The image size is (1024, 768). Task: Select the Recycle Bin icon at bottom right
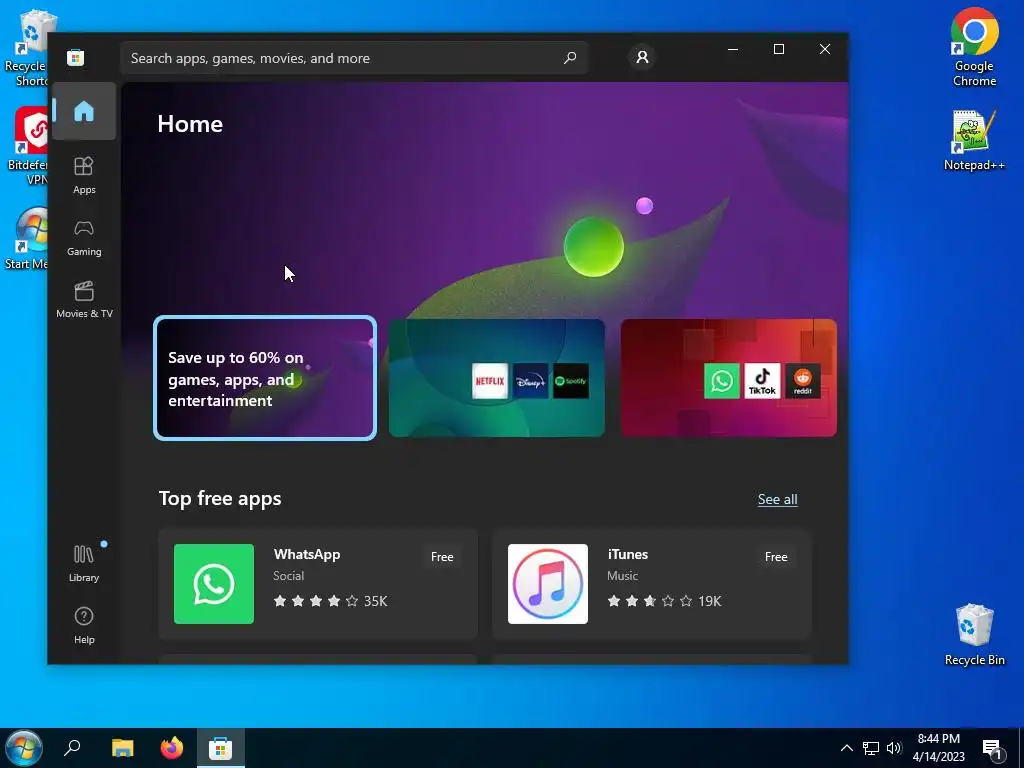(974, 635)
